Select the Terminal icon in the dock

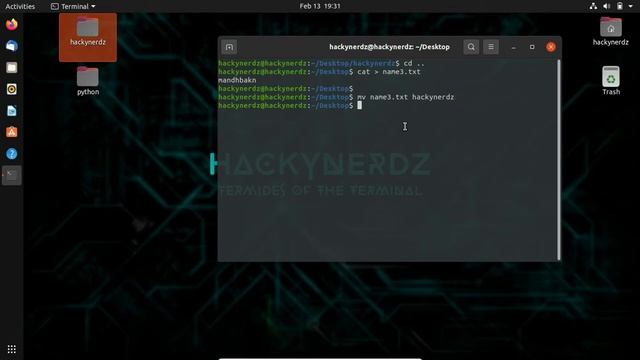12,176
